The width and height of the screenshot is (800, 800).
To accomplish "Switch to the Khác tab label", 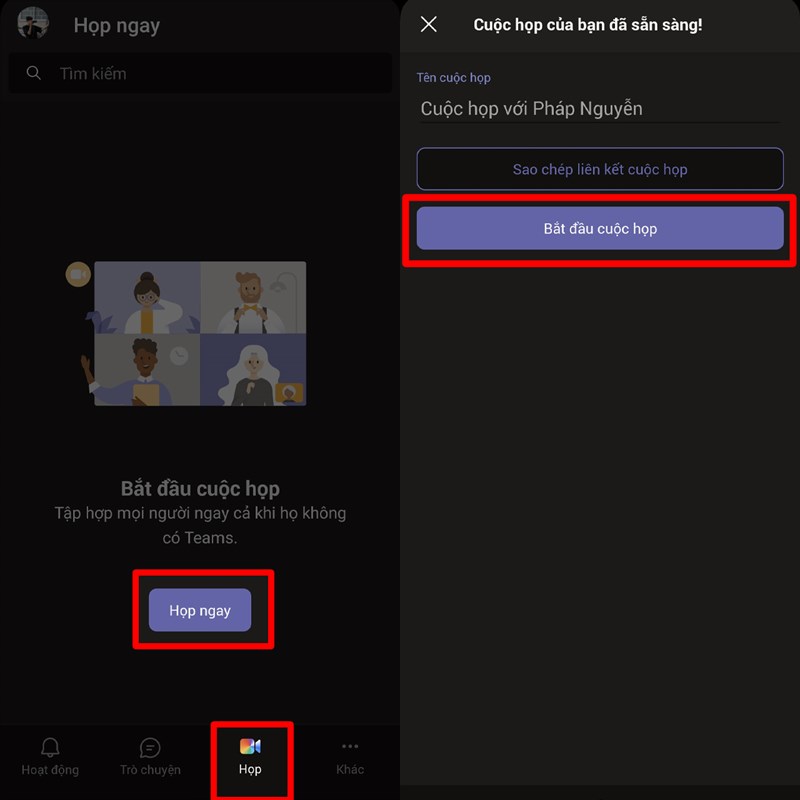I will 350,769.
